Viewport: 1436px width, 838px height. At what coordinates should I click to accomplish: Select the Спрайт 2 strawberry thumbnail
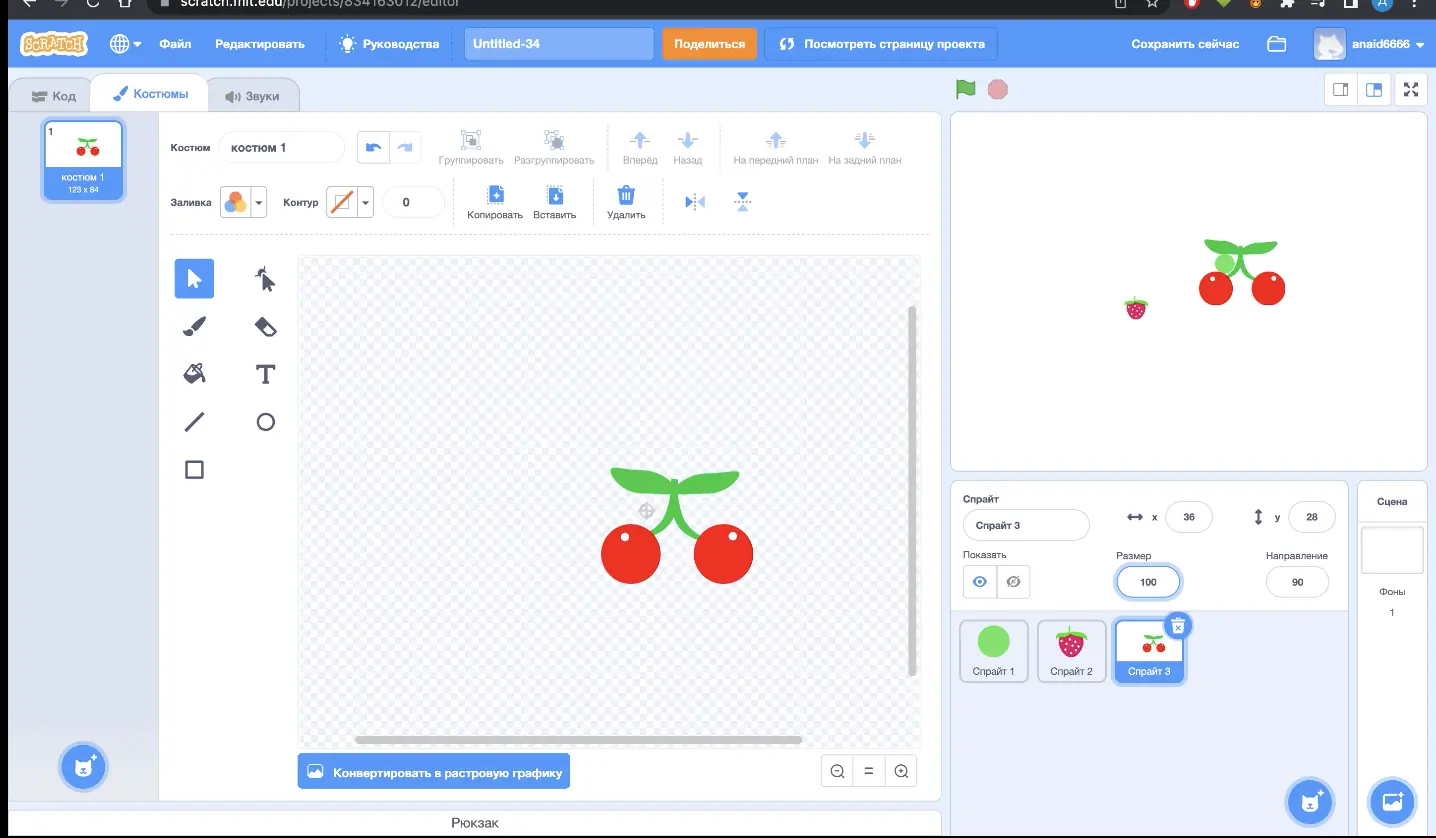point(1071,651)
